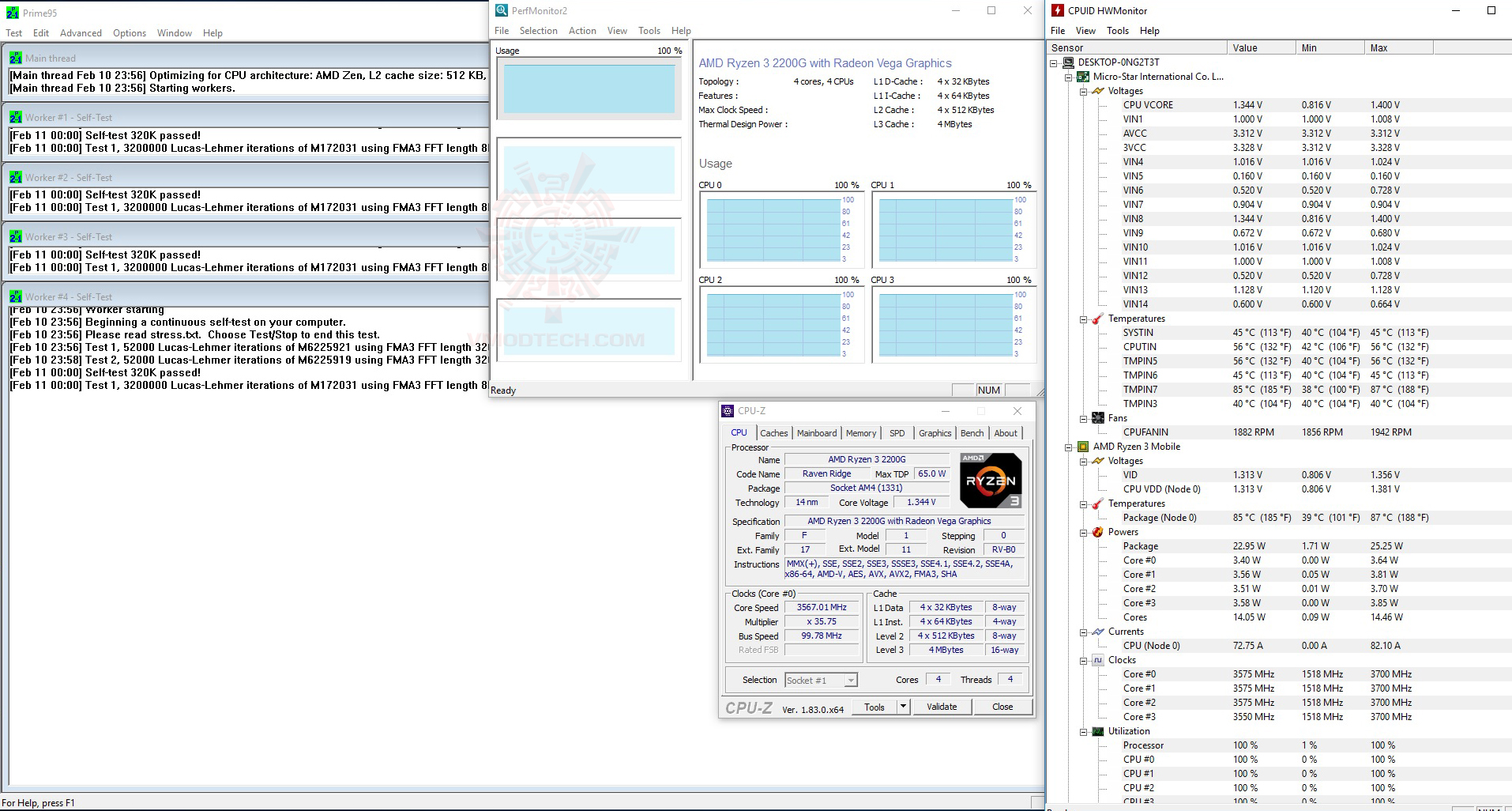This screenshot has height=811, width=1512.
Task: Switch to the Caches tab in CPU-Z
Action: pyautogui.click(x=774, y=433)
